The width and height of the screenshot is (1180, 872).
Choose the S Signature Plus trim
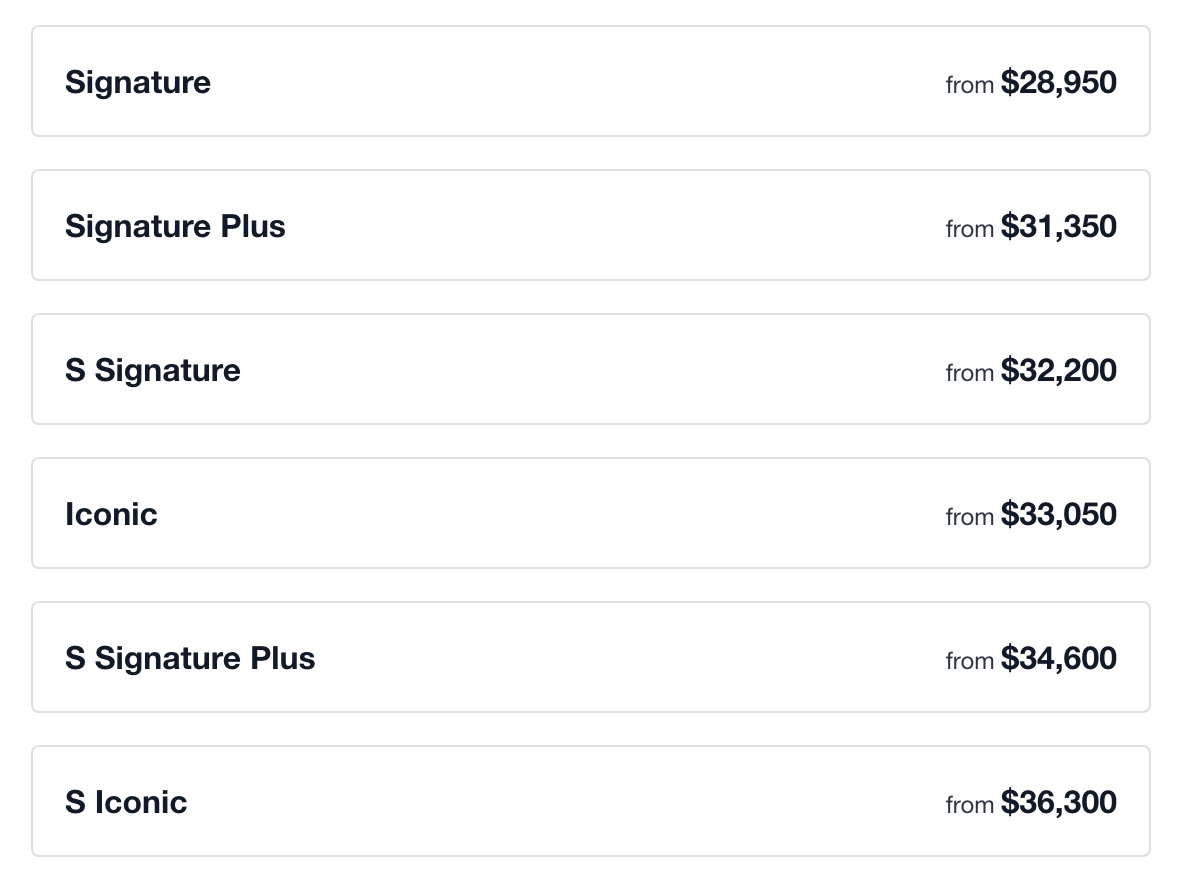[x=590, y=658]
